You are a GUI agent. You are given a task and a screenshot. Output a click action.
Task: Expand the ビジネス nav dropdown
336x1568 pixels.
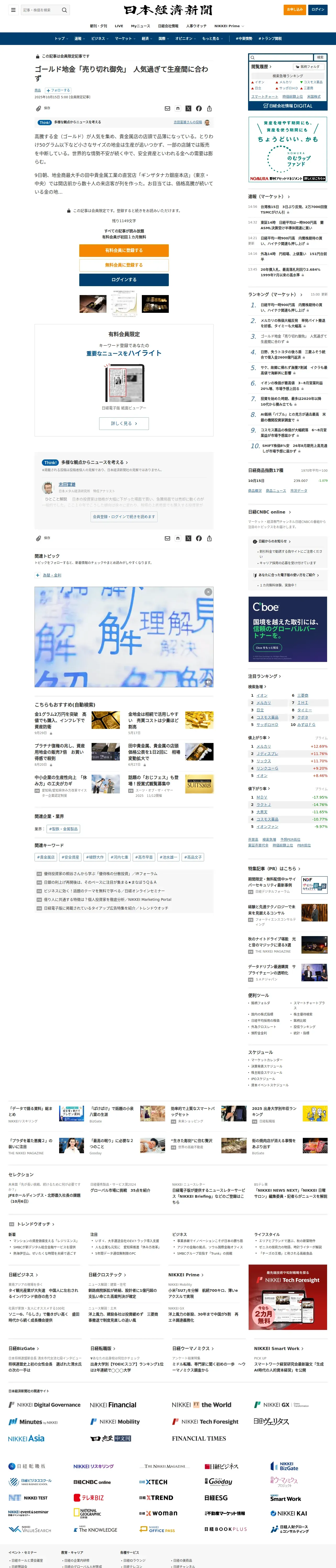click(99, 38)
